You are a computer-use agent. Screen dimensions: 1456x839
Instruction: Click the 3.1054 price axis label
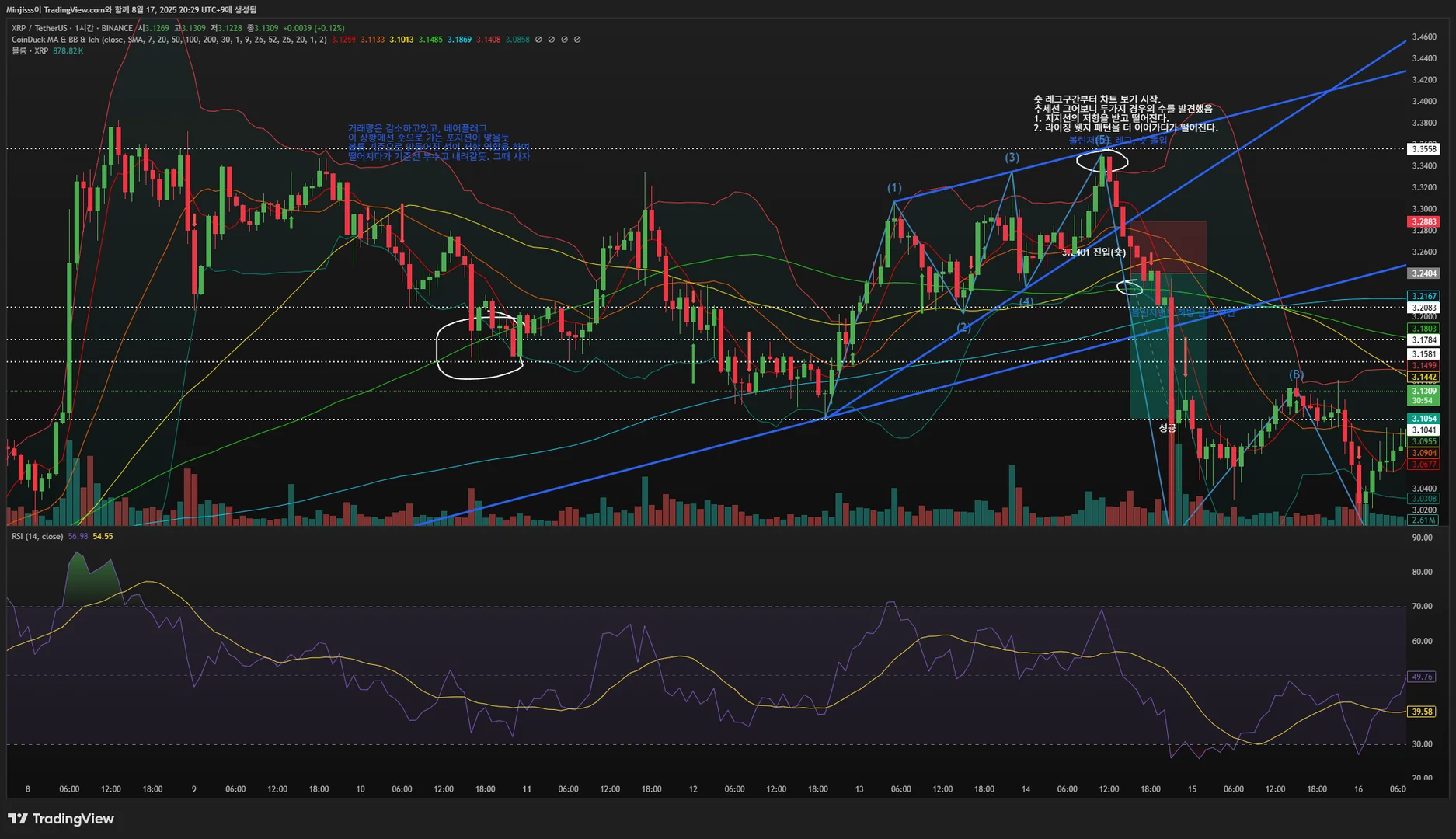[1424, 419]
